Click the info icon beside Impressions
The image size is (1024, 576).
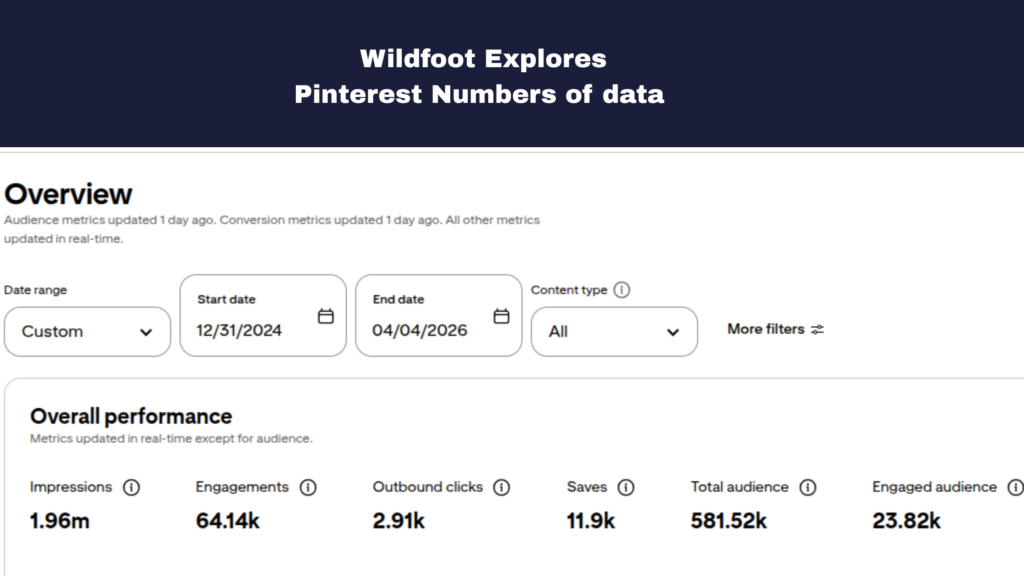pyautogui.click(x=131, y=488)
